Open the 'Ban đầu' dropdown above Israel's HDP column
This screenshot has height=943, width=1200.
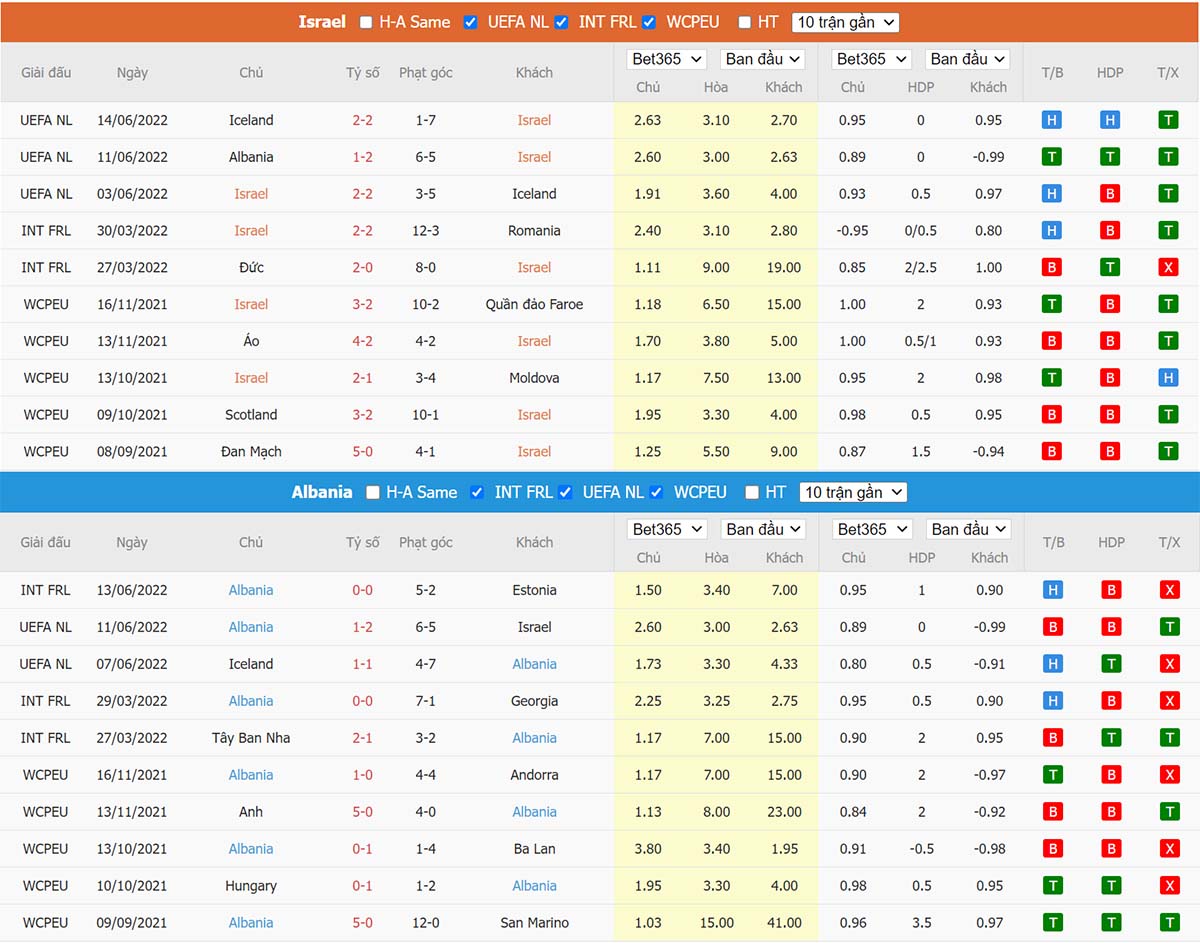(x=967, y=59)
